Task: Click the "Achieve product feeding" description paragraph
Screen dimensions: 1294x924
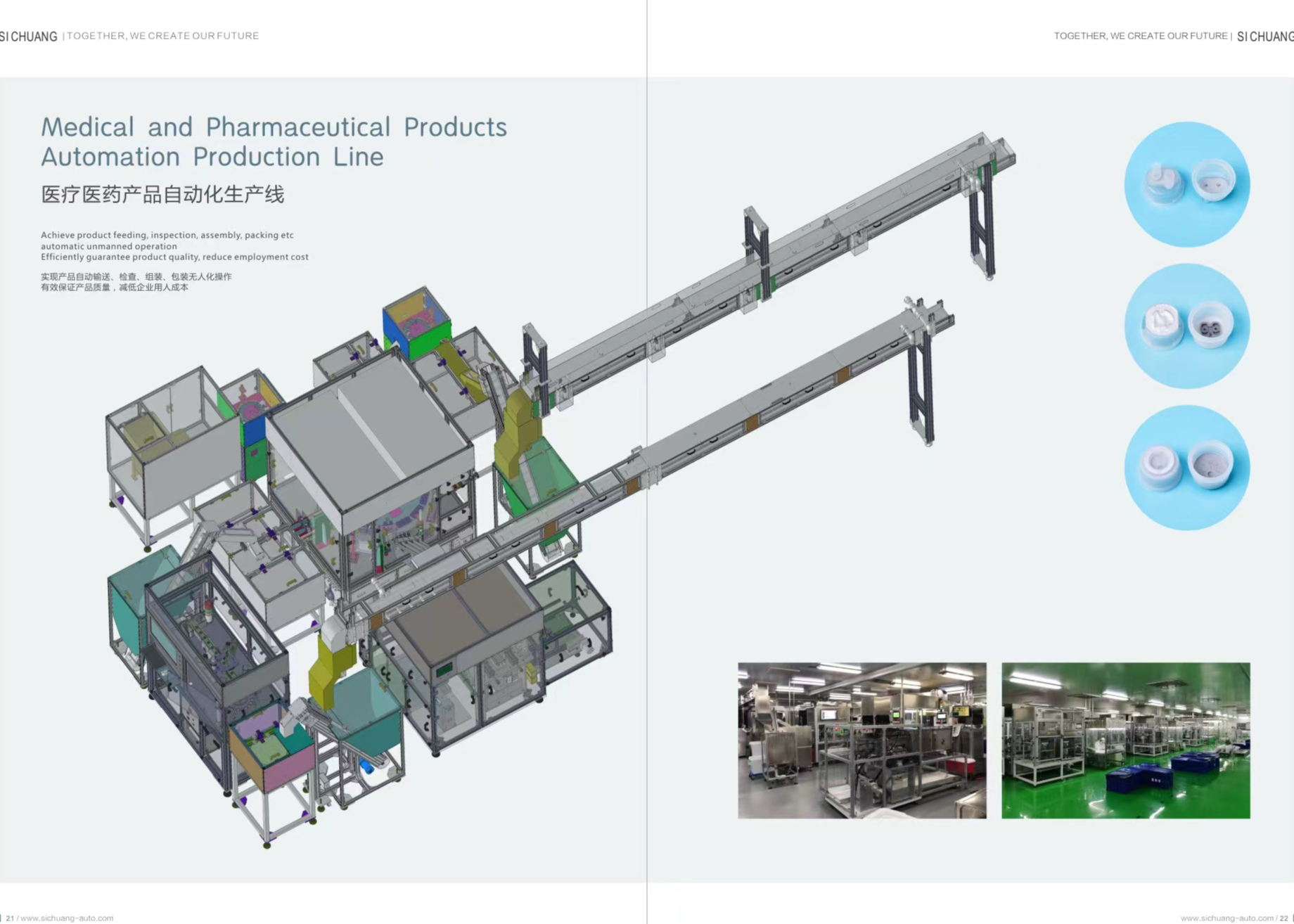Action: click(x=174, y=246)
